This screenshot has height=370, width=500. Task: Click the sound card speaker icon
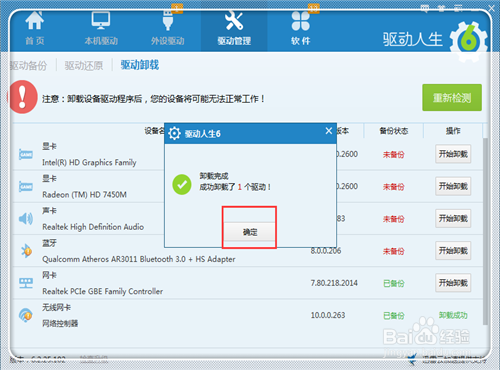click(x=26, y=219)
